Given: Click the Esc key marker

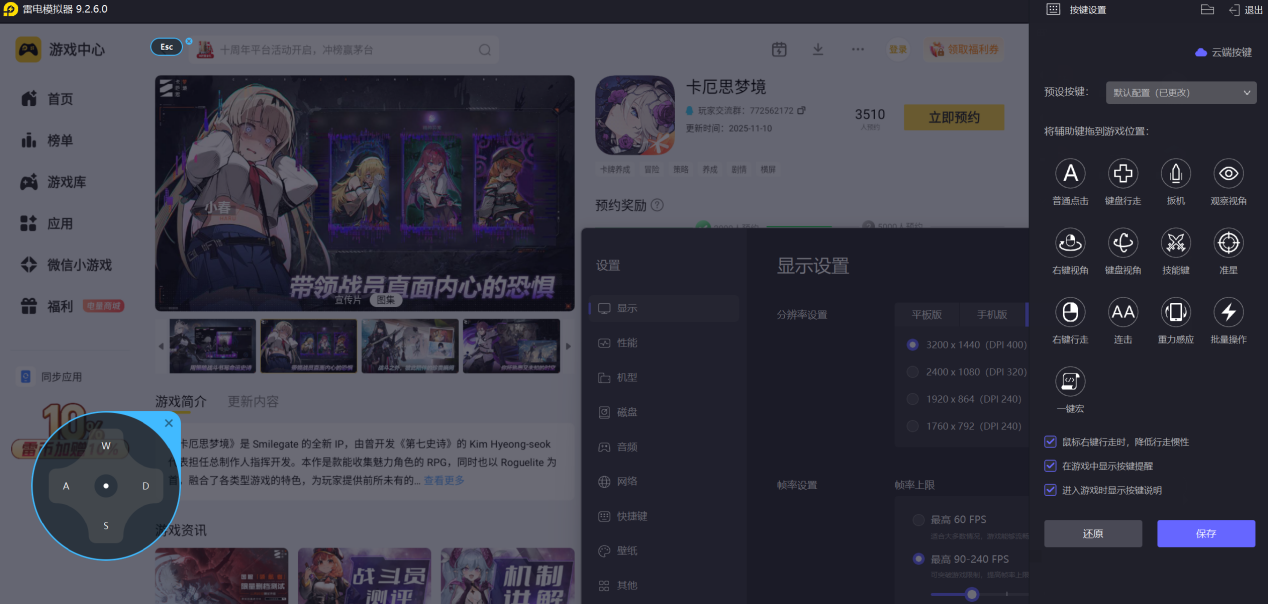Looking at the screenshot, I should pos(167,47).
